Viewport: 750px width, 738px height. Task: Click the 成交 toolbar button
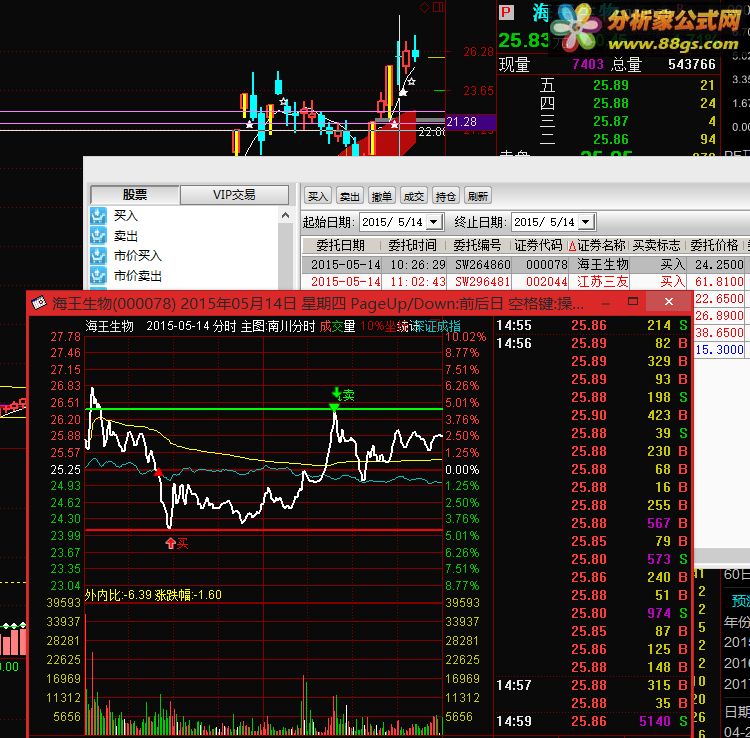[414, 196]
